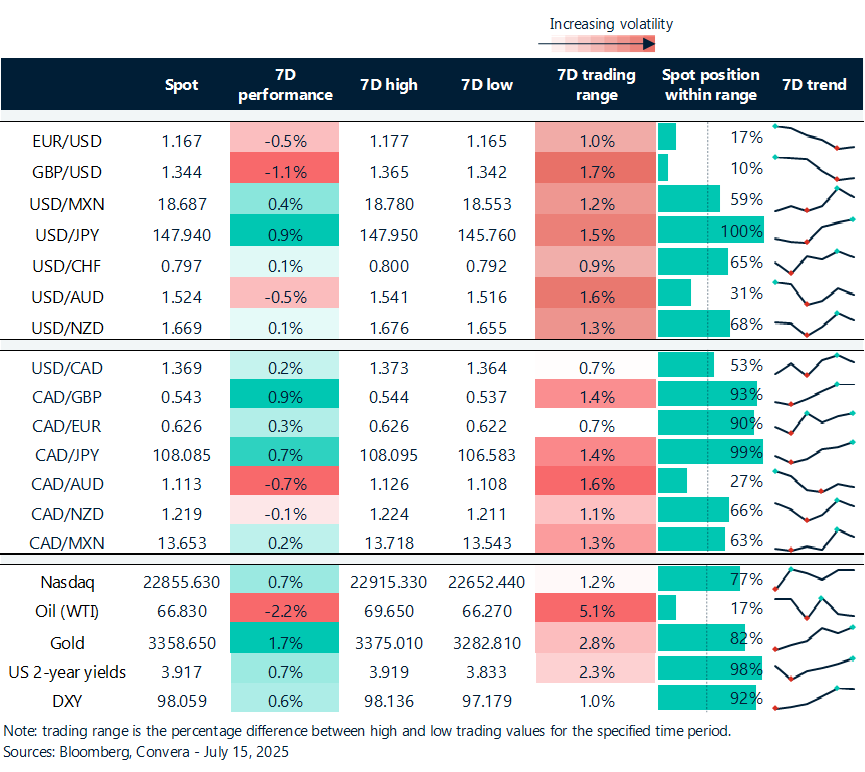Select the USD/CAD row label
865x772 pixels.
tap(67, 368)
